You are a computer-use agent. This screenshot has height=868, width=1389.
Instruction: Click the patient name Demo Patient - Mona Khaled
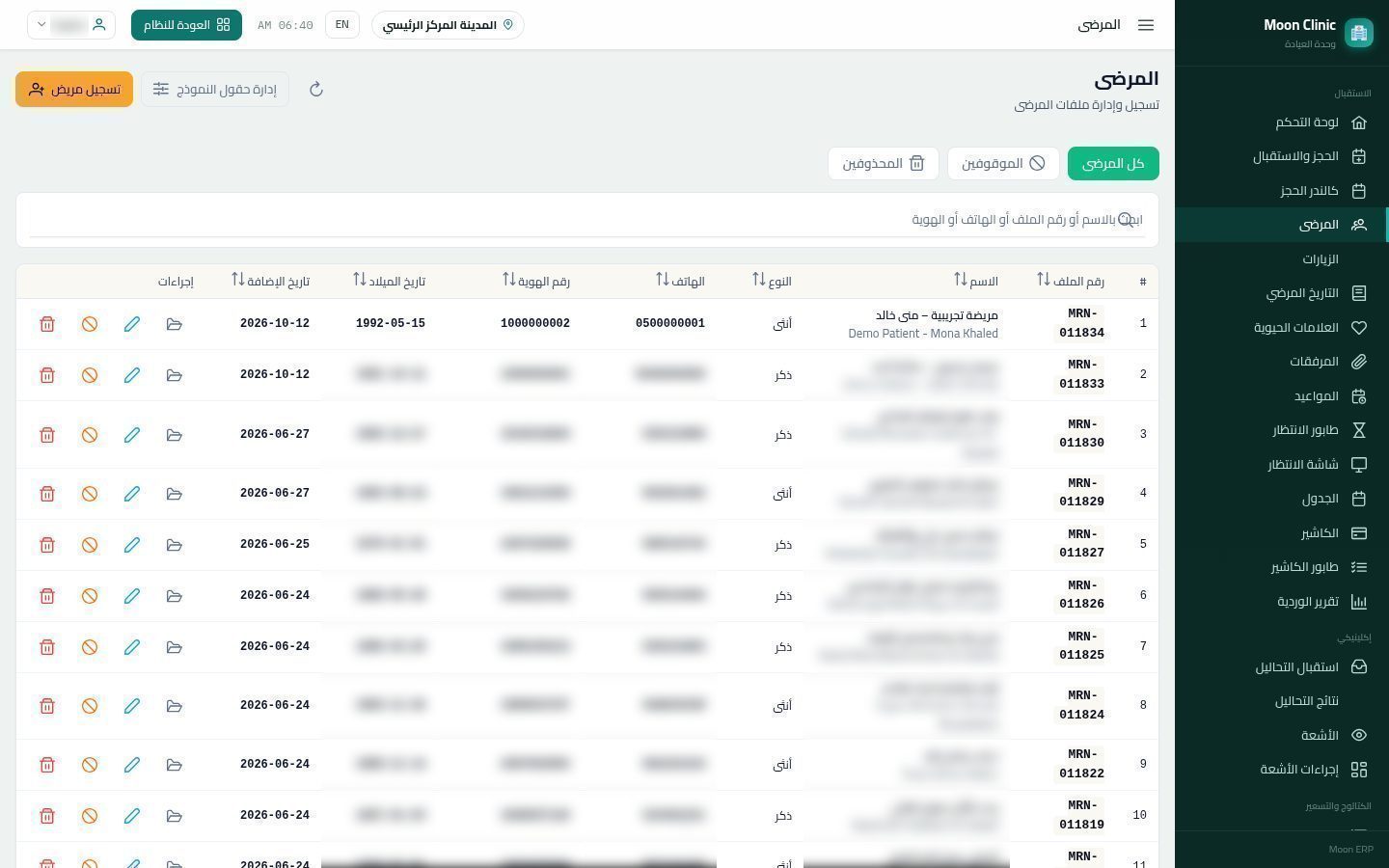923,334
